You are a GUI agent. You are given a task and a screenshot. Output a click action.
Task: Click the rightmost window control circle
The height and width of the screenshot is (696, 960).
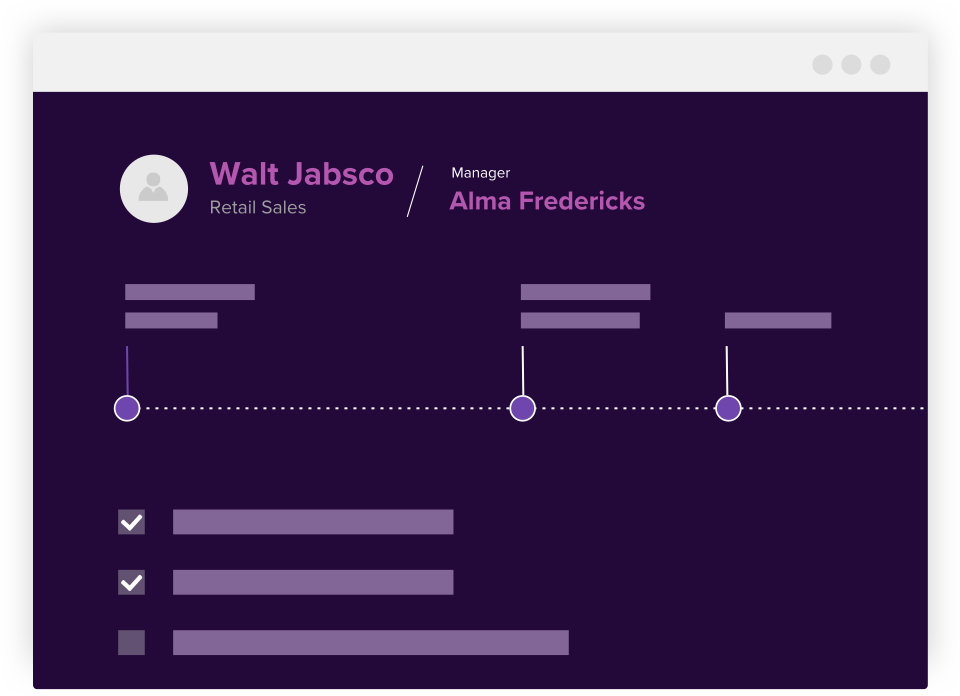click(x=880, y=65)
